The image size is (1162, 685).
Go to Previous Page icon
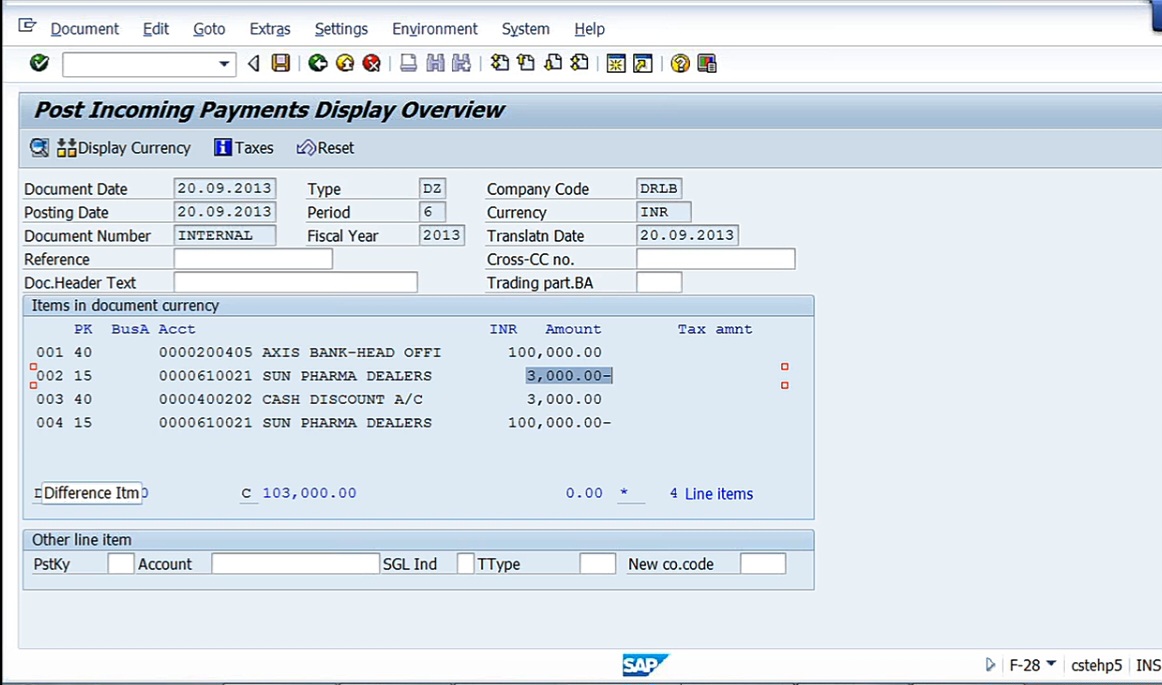pos(526,63)
